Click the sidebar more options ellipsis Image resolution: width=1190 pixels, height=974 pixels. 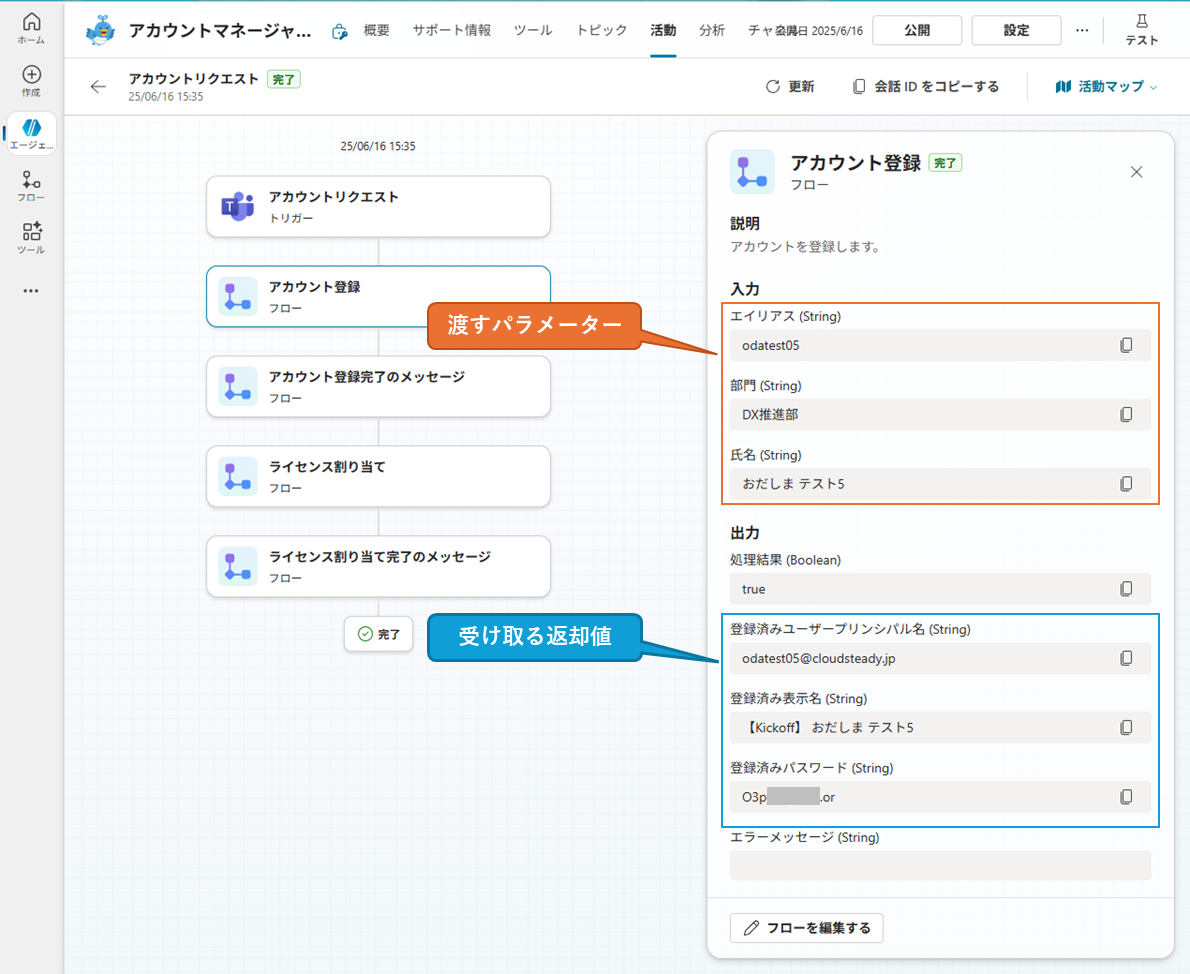pos(31,291)
